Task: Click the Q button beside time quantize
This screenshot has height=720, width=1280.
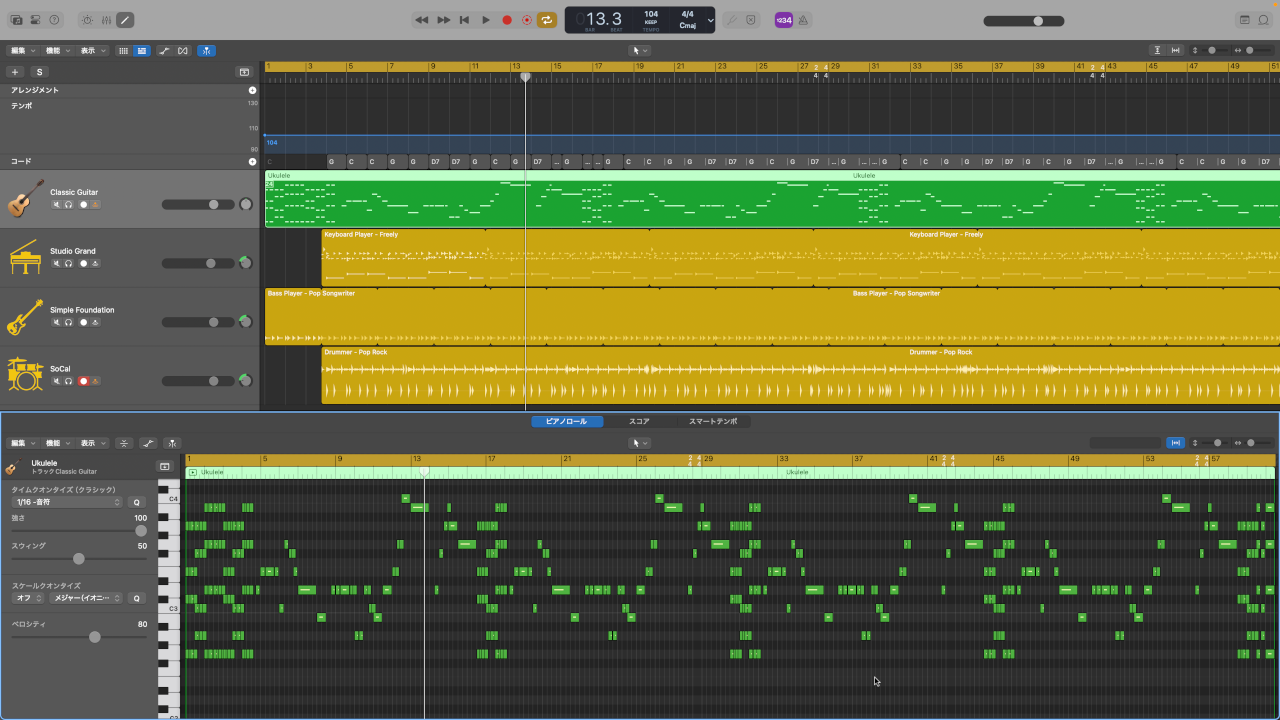Action: [137, 502]
